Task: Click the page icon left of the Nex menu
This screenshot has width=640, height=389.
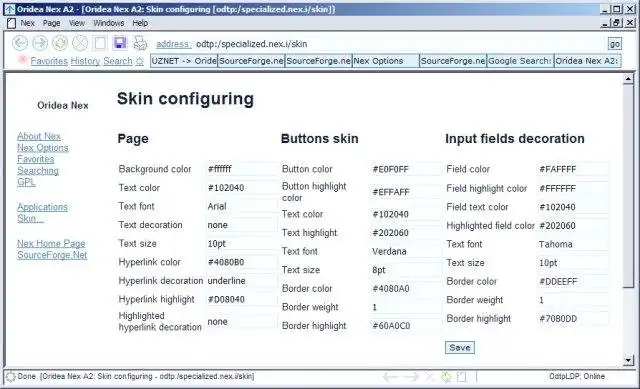Action: (11, 23)
